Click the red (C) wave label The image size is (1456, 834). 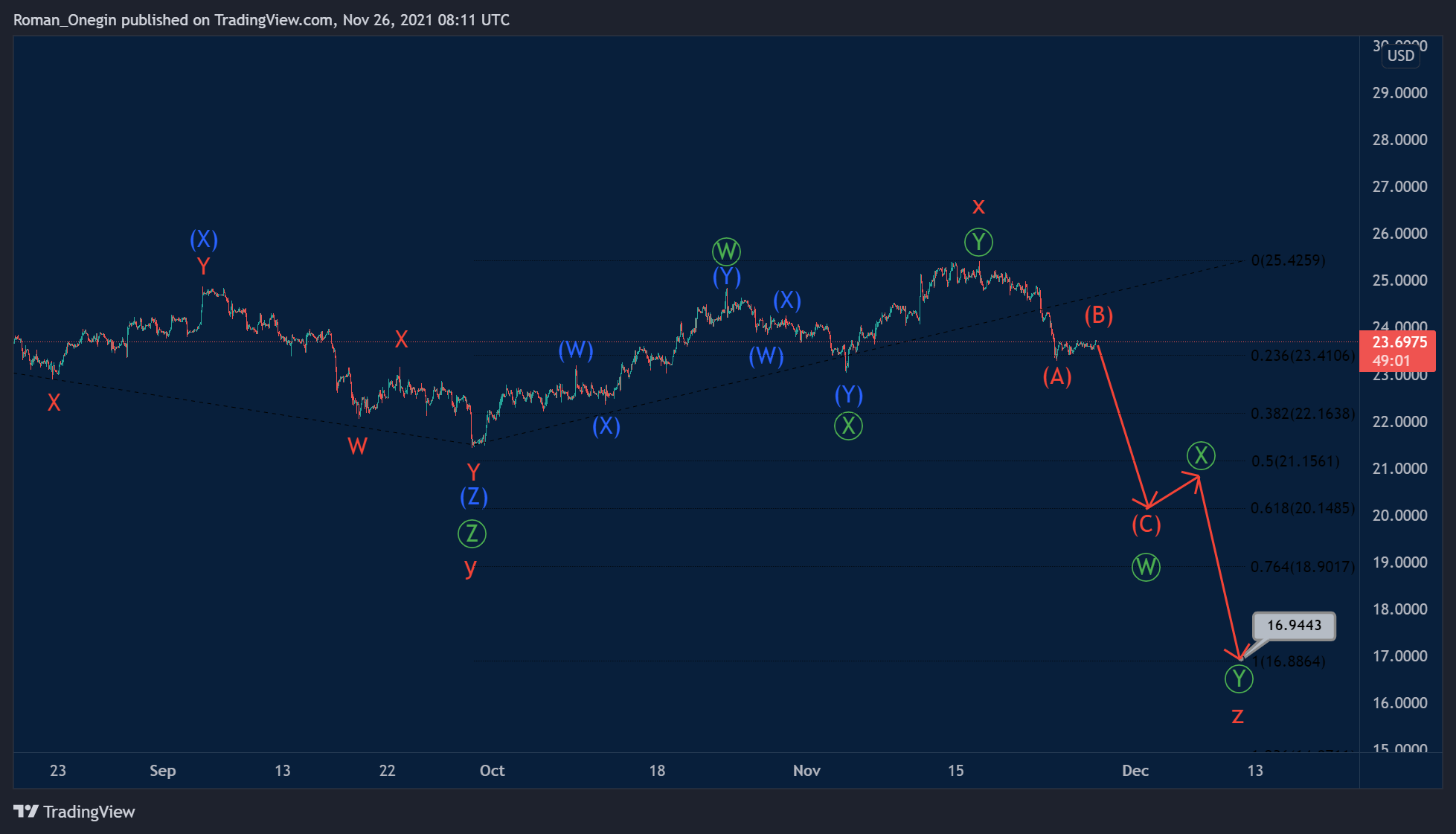tap(1146, 525)
